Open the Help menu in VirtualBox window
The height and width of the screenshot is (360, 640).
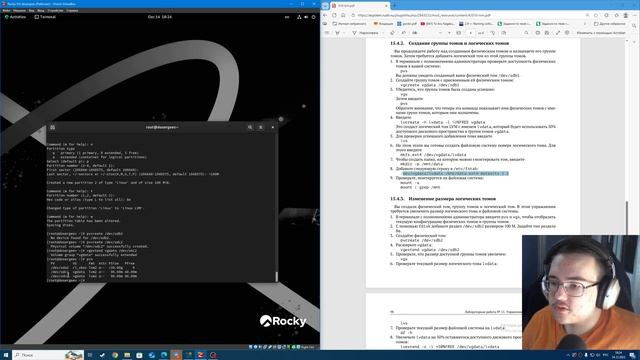72,11
